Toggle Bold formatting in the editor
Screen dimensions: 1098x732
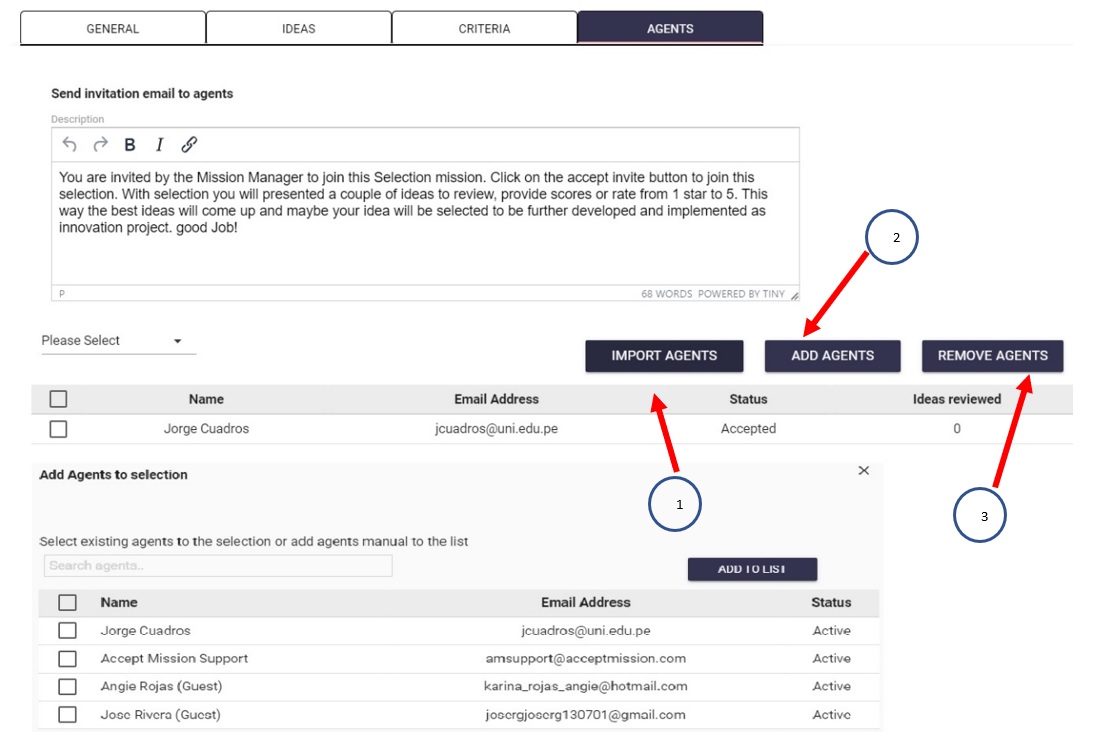tap(130, 145)
